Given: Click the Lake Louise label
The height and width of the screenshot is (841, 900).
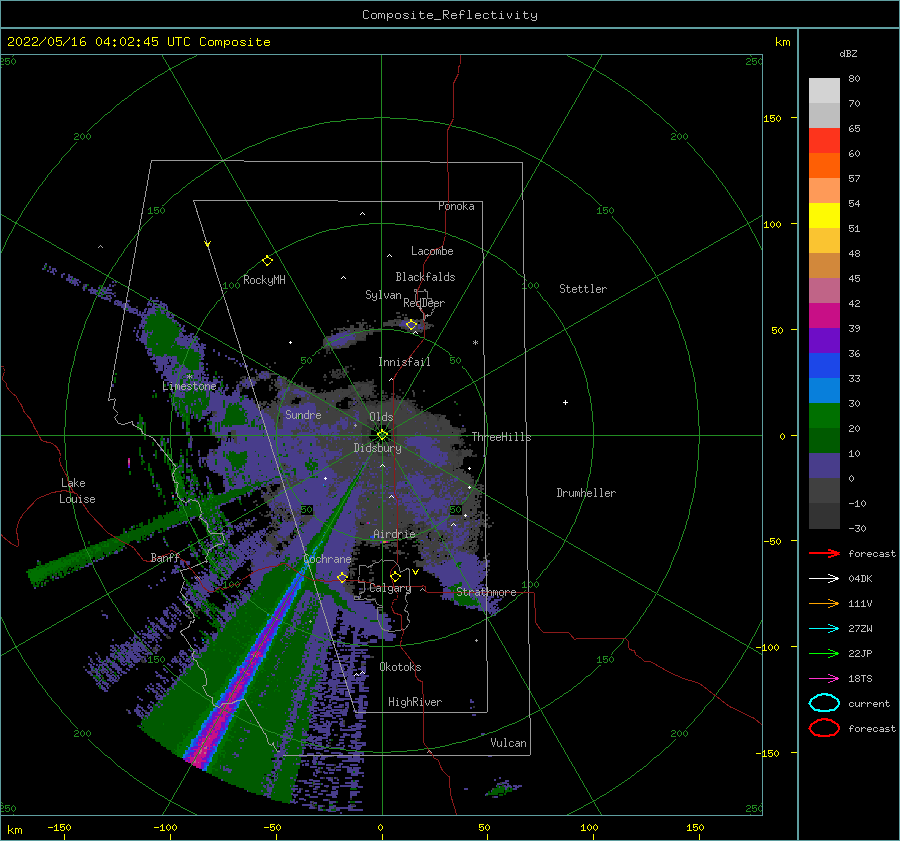Looking at the screenshot, I should pos(77,491).
